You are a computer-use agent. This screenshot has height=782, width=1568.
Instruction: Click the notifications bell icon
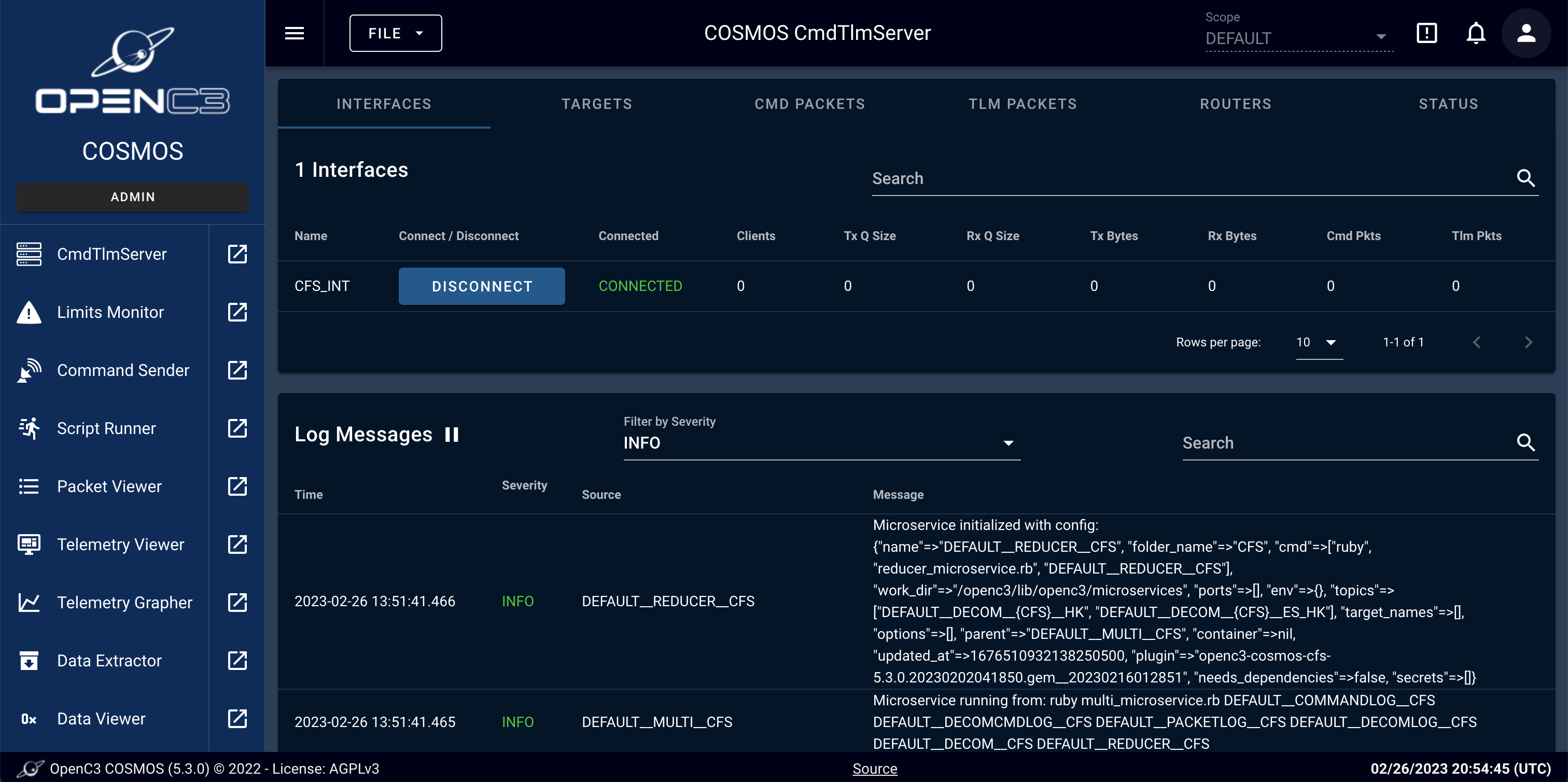(1476, 33)
